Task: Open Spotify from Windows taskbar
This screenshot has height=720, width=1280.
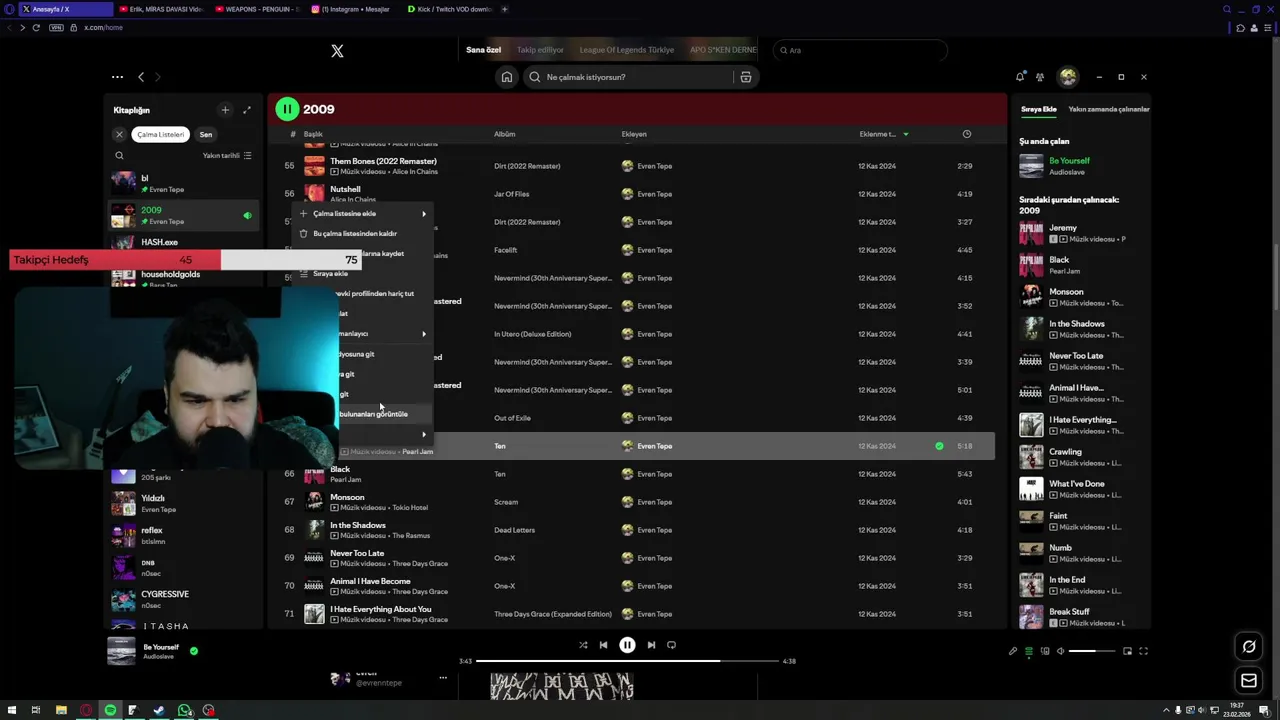Action: tap(110, 710)
